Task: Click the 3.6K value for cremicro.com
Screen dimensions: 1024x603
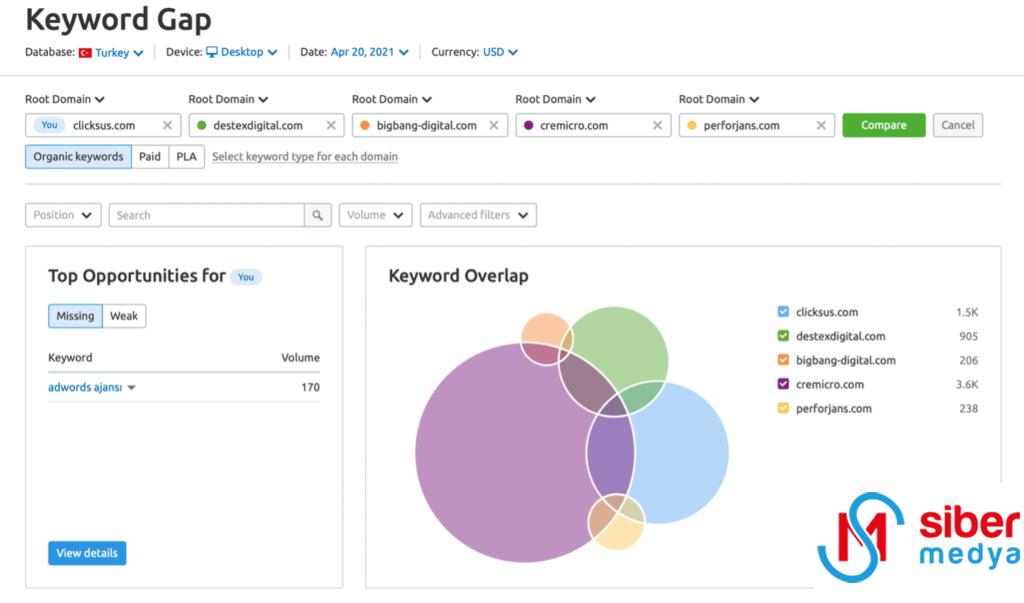Action: tap(967, 385)
